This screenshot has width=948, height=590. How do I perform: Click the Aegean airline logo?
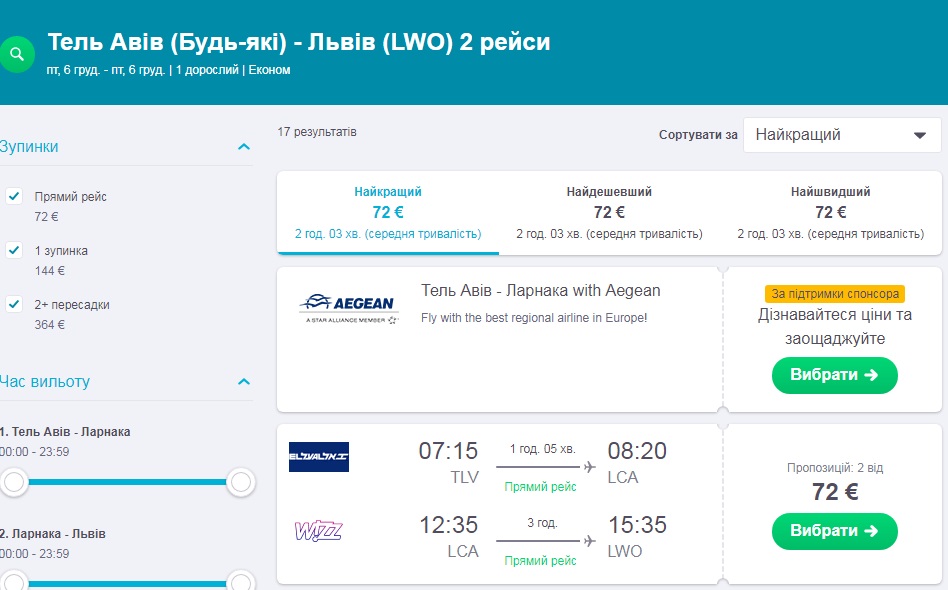[x=348, y=307]
